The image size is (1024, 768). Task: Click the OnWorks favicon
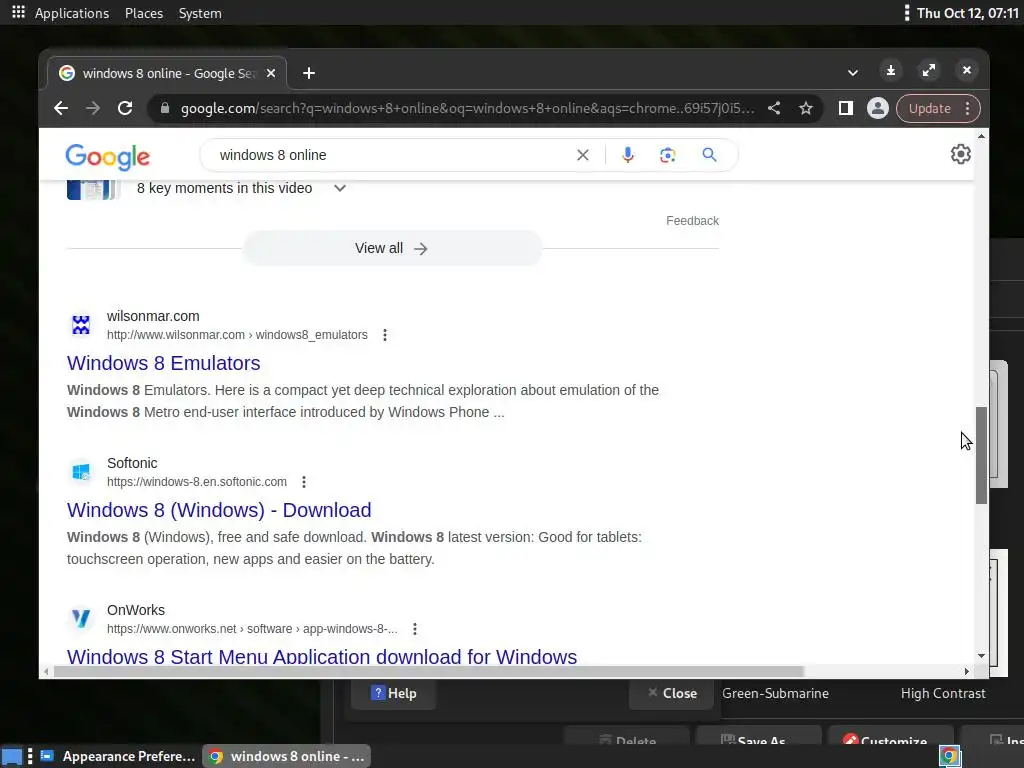coord(81,618)
